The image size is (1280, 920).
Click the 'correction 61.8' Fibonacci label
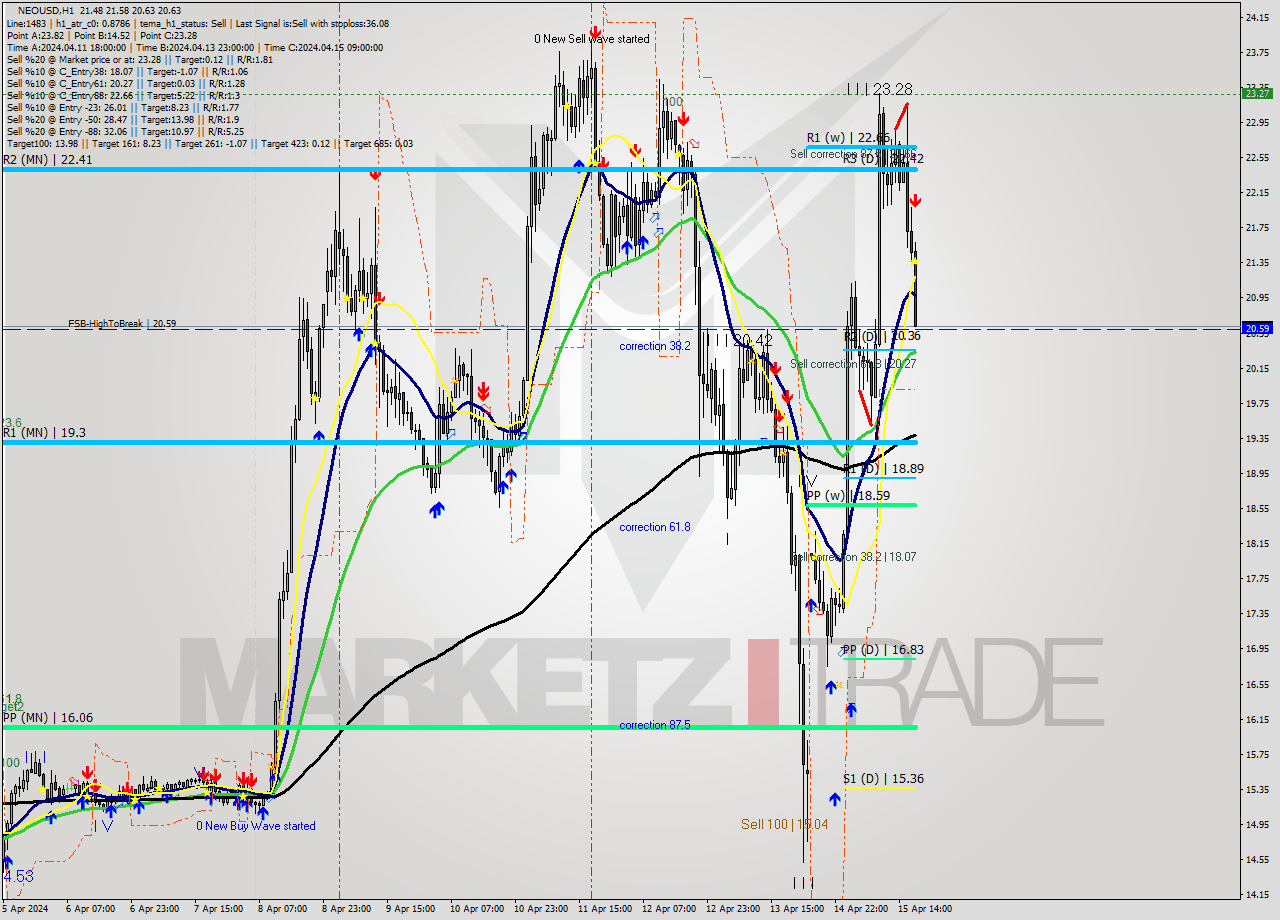point(655,527)
